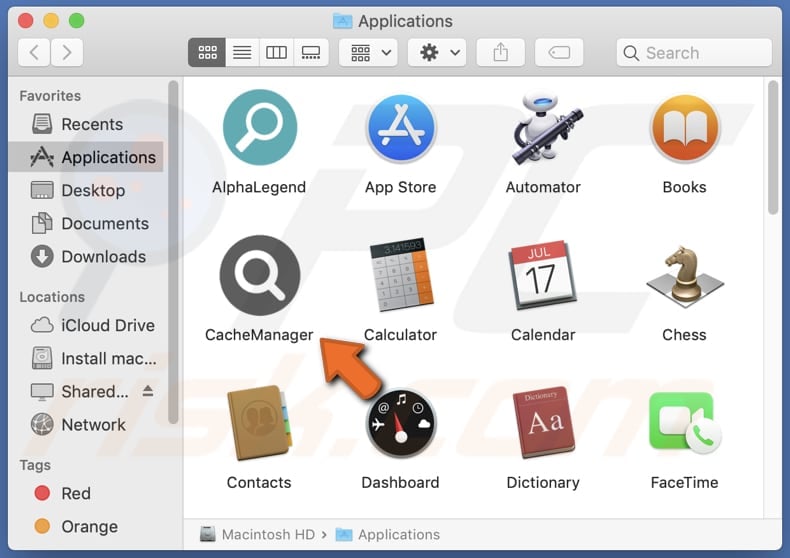This screenshot has height=558, width=790.
Task: Filter by the Orange tag
Action: [x=86, y=527]
